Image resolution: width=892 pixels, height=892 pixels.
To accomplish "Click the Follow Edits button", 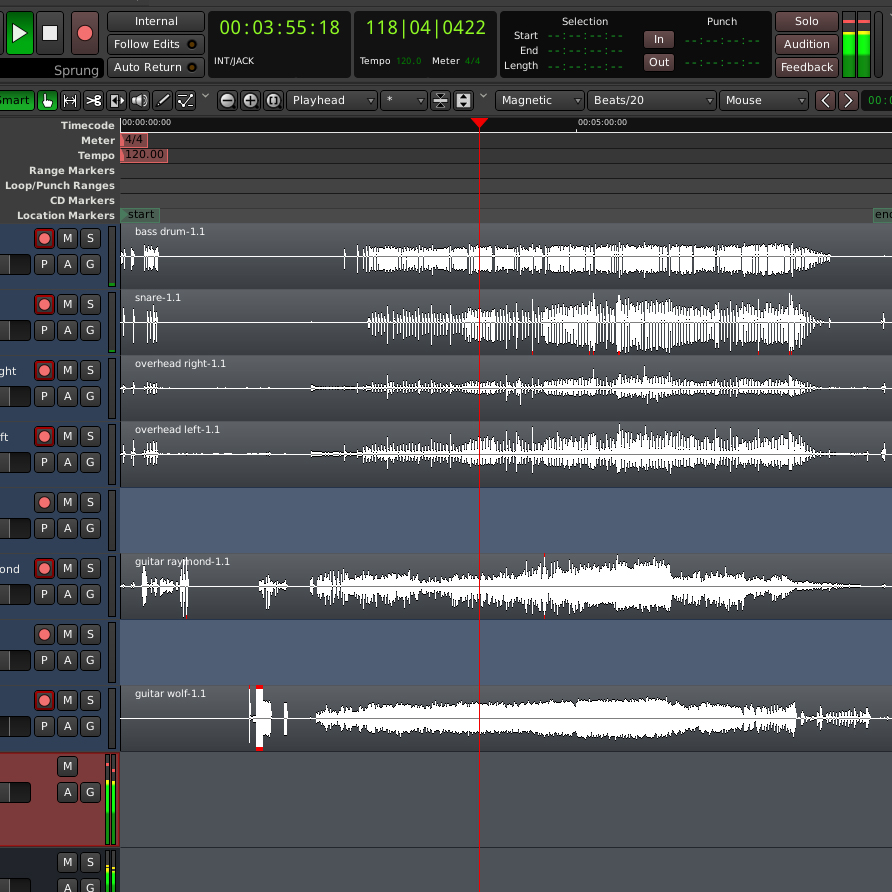I will point(155,44).
